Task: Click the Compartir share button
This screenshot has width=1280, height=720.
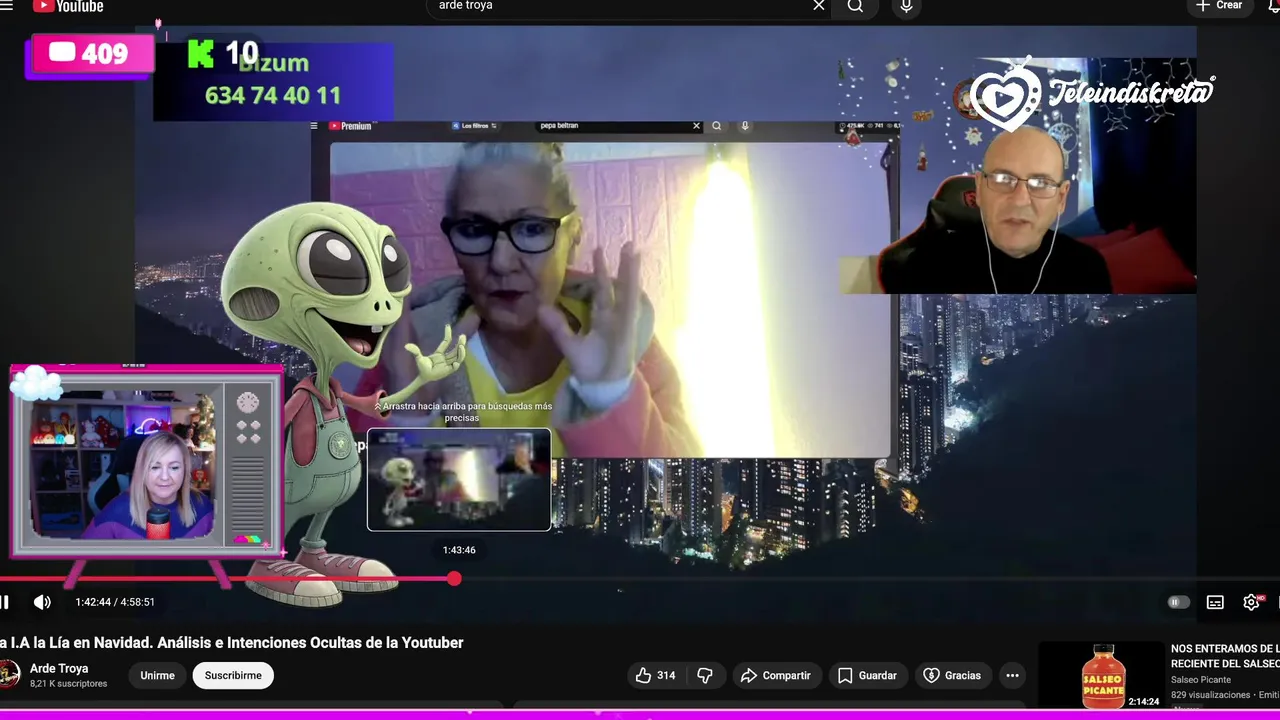Action: tap(775, 675)
